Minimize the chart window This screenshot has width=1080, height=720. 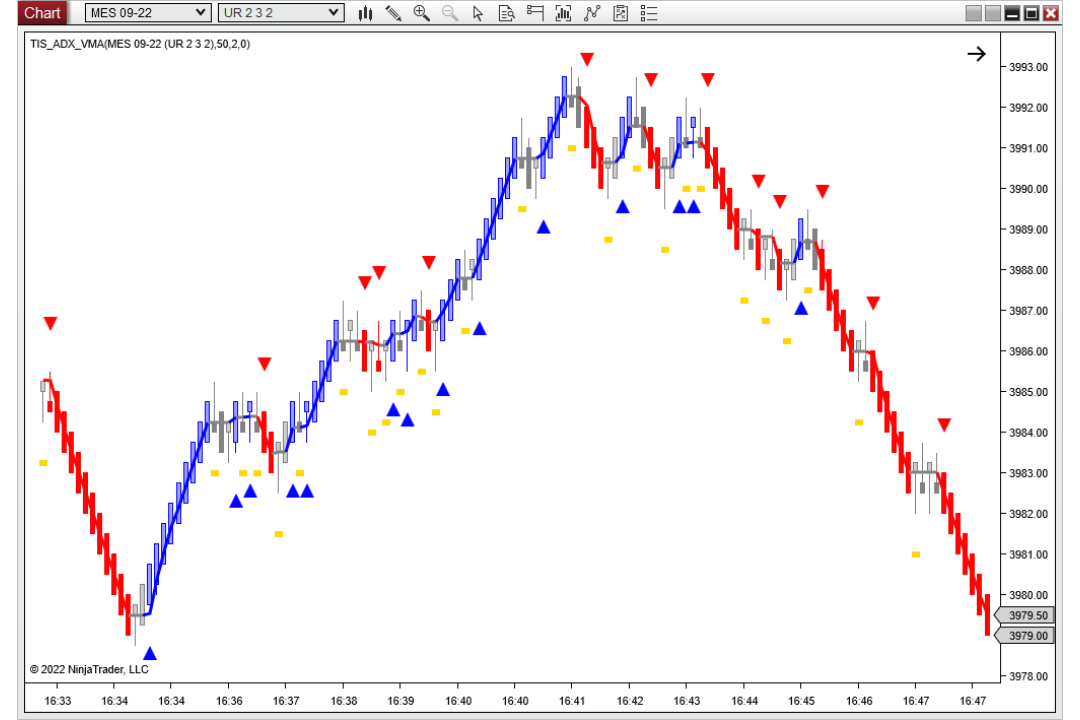pyautogui.click(x=1012, y=13)
